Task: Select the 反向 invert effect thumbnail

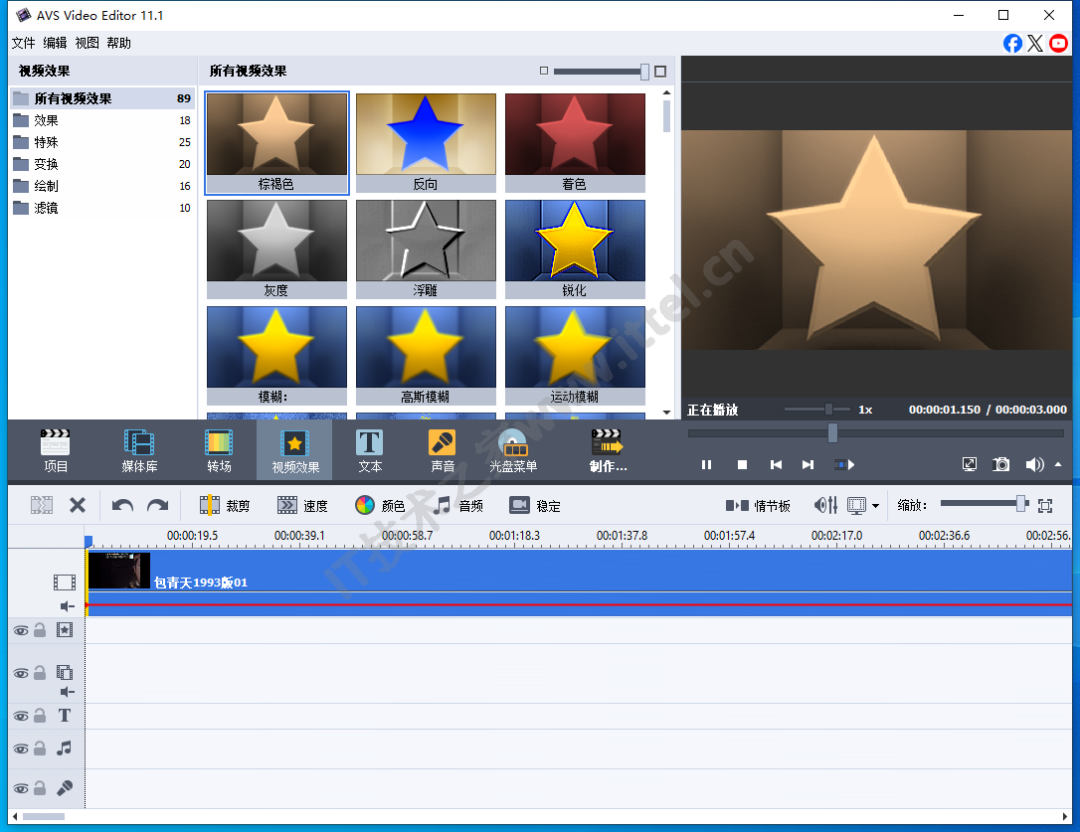Action: click(426, 143)
